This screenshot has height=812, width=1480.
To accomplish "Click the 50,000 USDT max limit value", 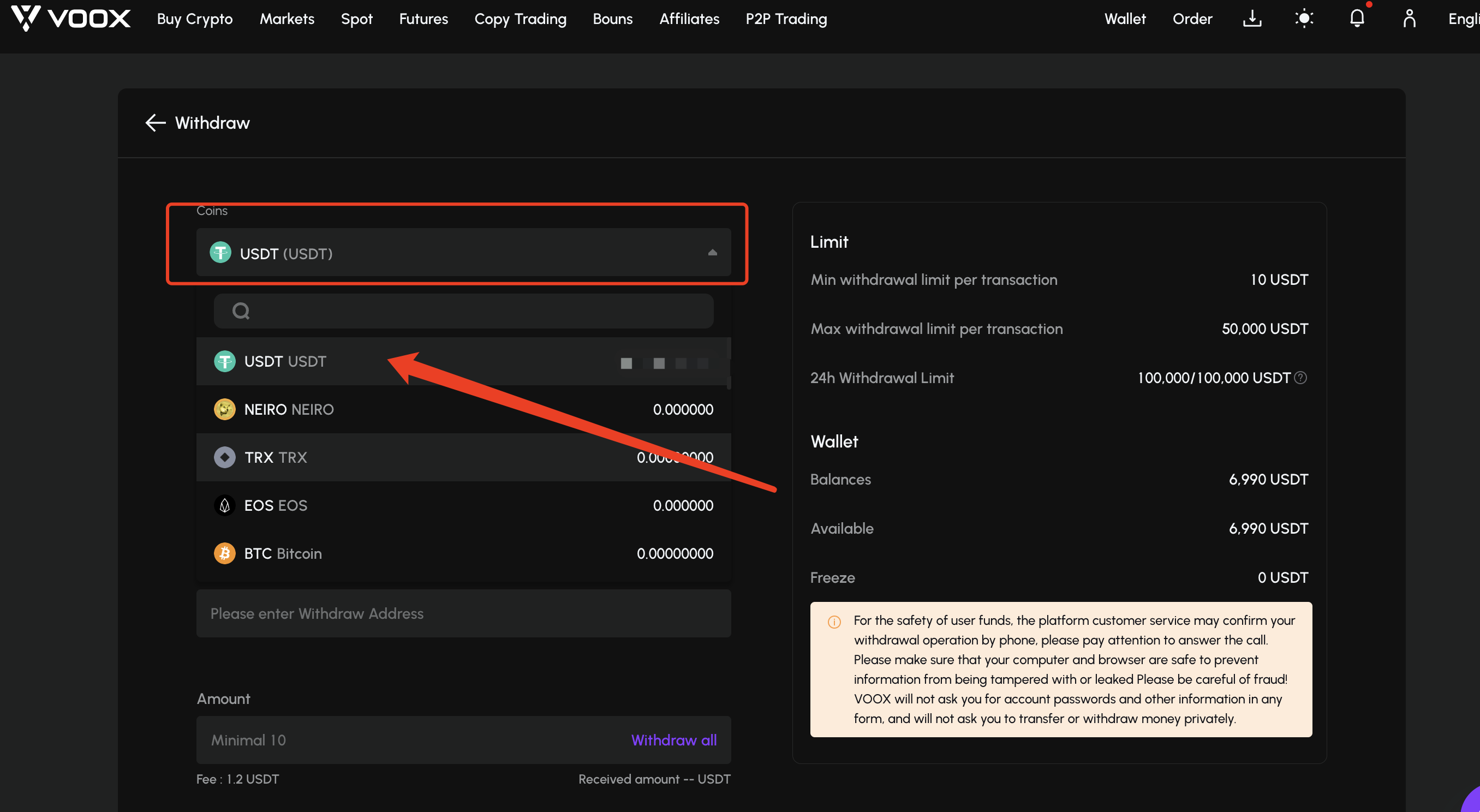I will coord(1264,329).
